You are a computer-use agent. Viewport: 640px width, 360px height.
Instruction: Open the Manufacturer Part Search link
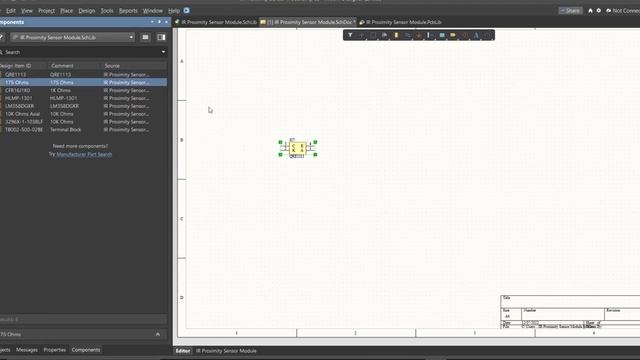click(x=84, y=154)
